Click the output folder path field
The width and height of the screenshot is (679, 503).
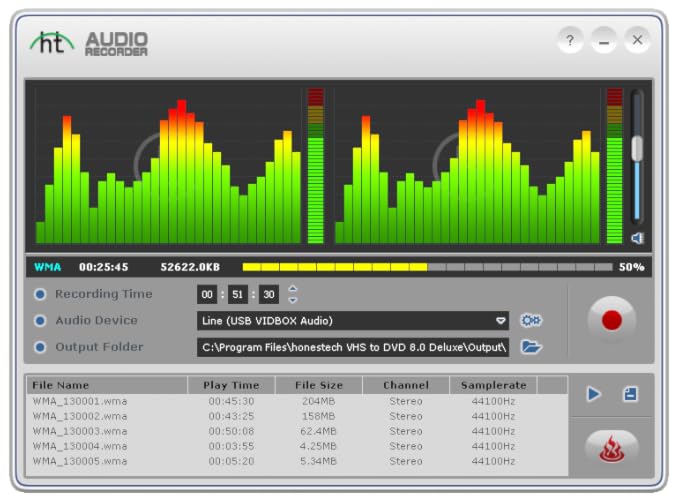[x=353, y=347]
